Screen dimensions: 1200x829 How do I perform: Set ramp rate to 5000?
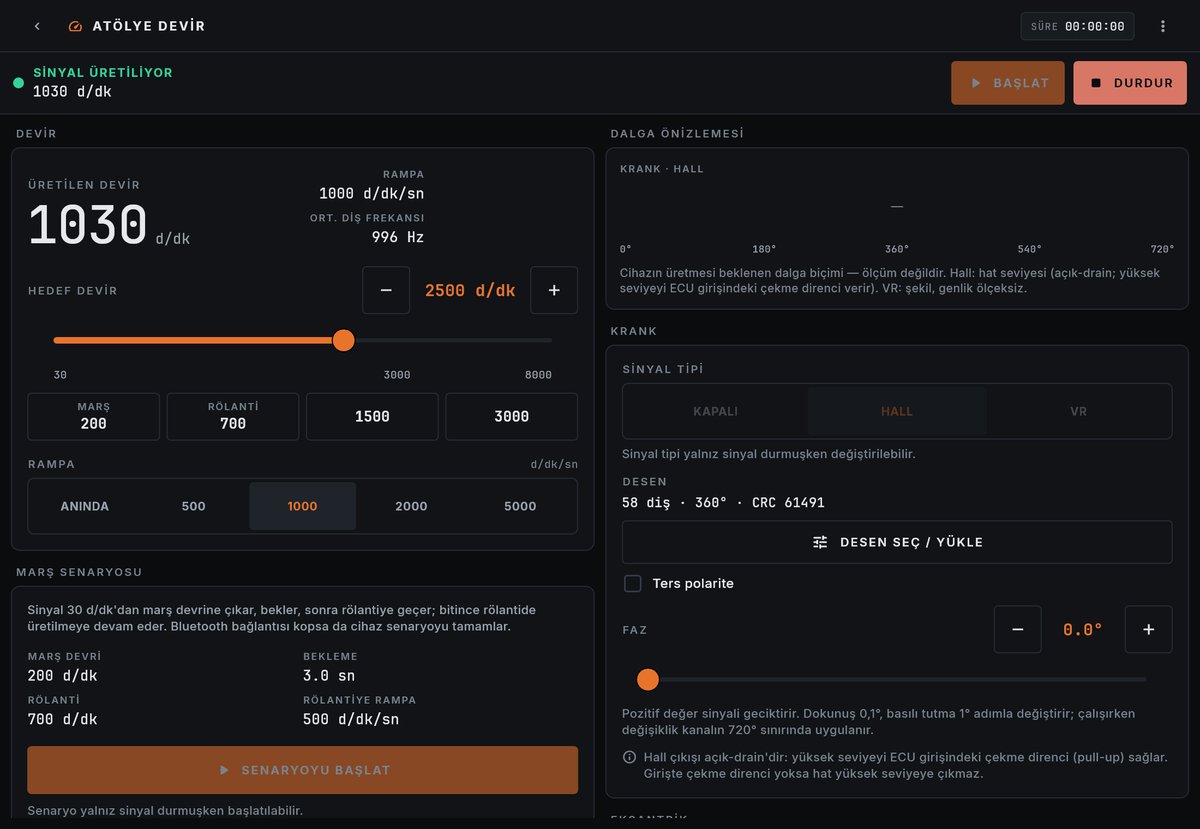click(520, 506)
